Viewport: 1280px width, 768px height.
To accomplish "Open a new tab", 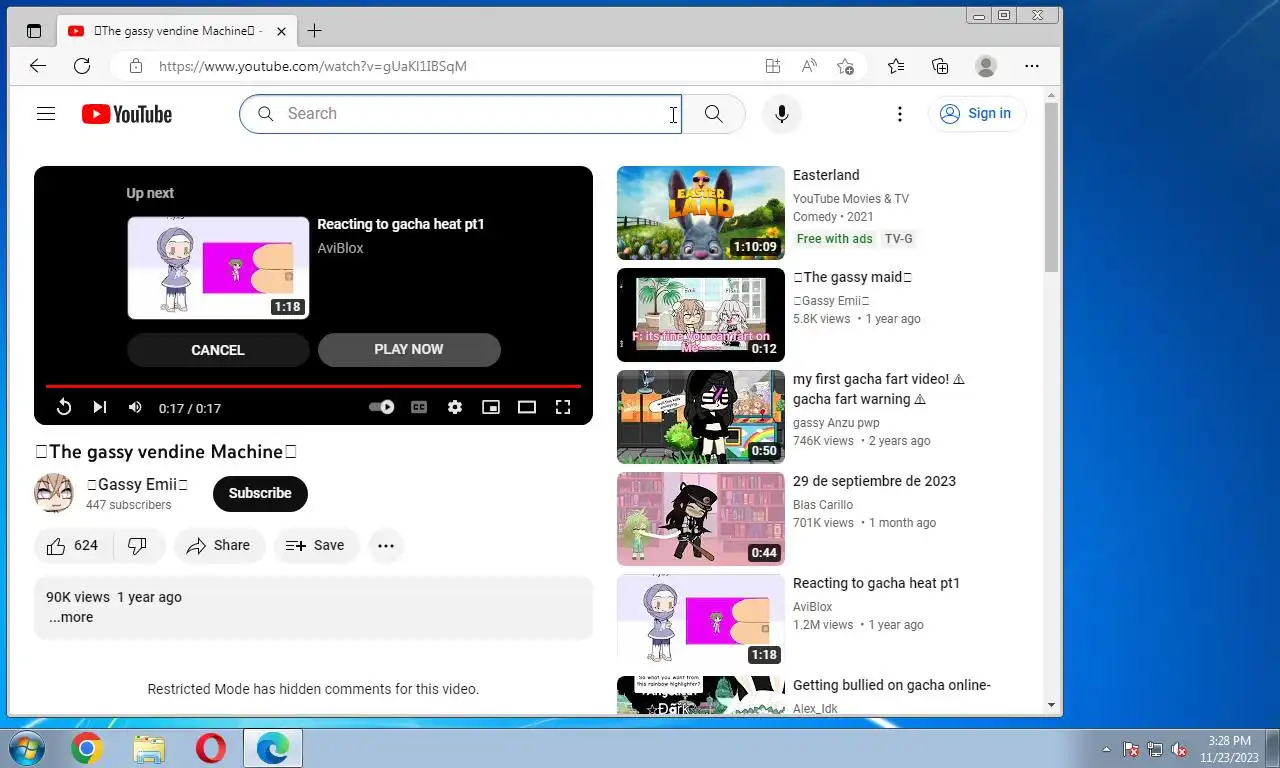I will [x=314, y=31].
